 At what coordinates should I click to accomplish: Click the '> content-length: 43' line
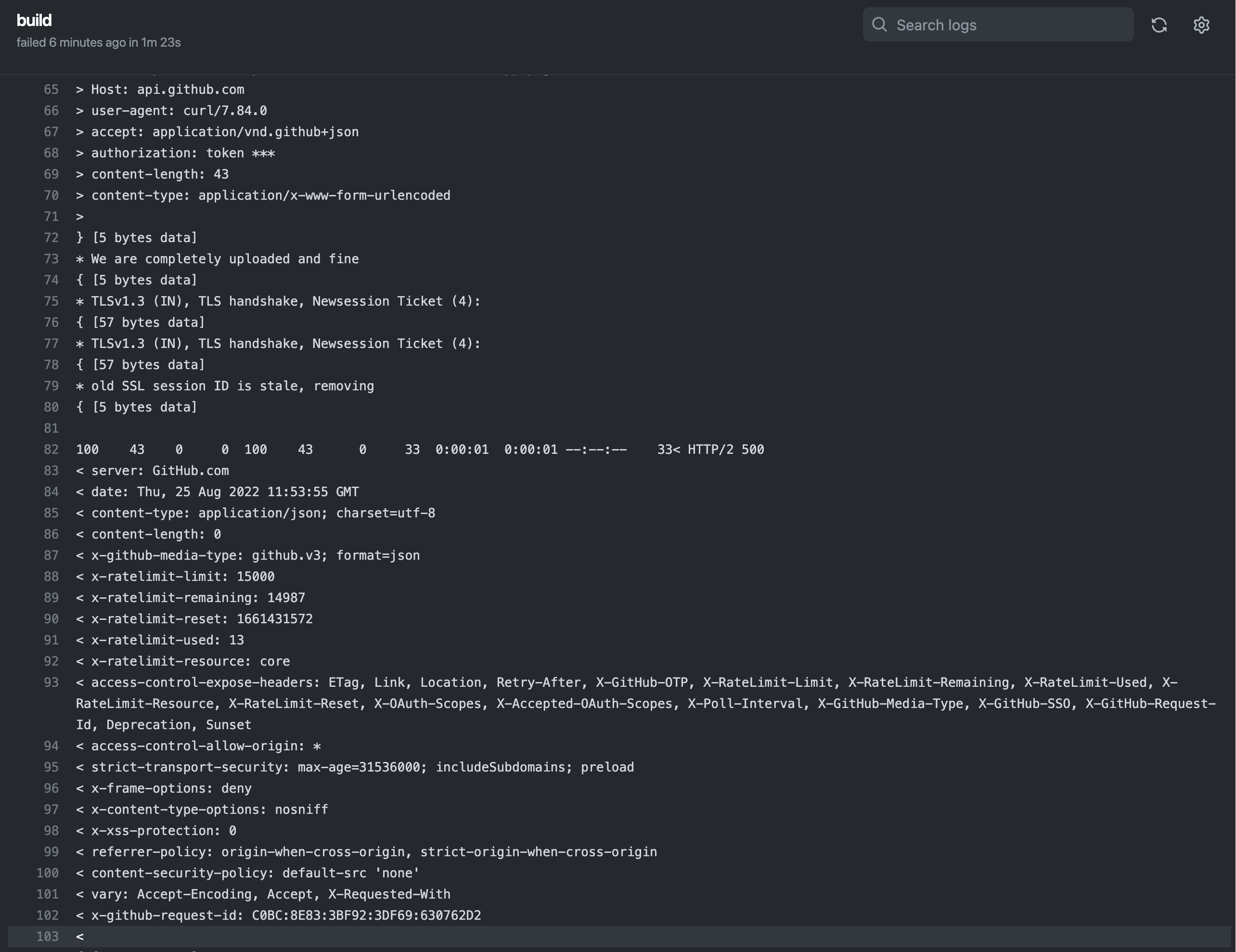coord(152,174)
